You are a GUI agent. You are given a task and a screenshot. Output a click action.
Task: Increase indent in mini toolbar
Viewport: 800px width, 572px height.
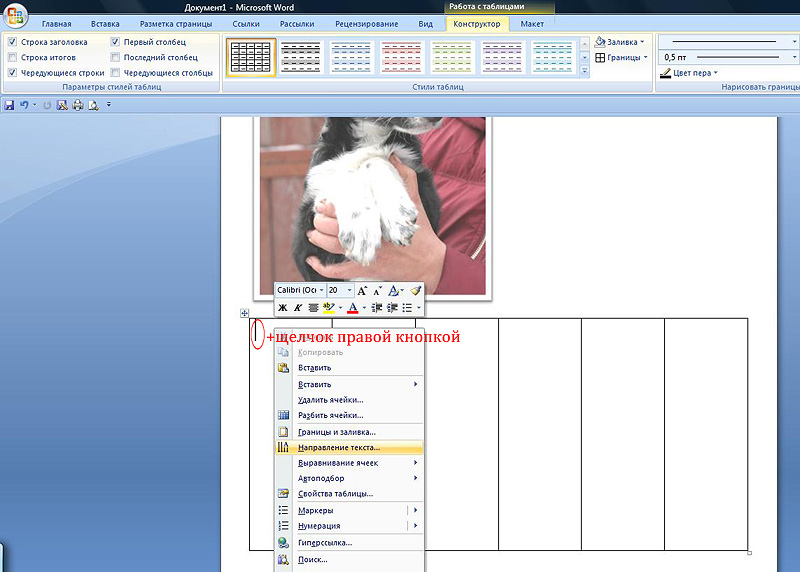pos(392,308)
